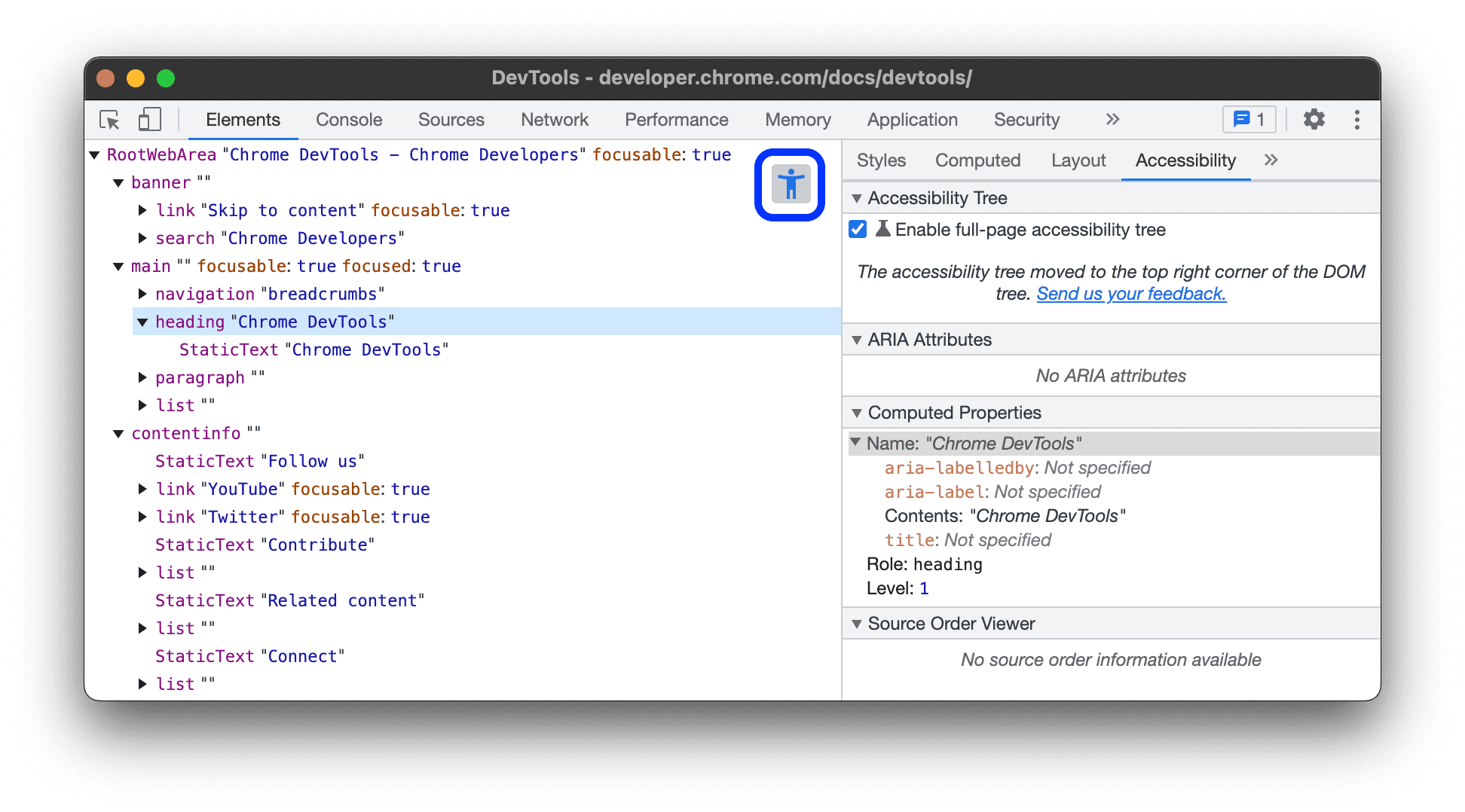Open DevTools settings gear
Viewport: 1465px width, 812px height.
[x=1314, y=119]
